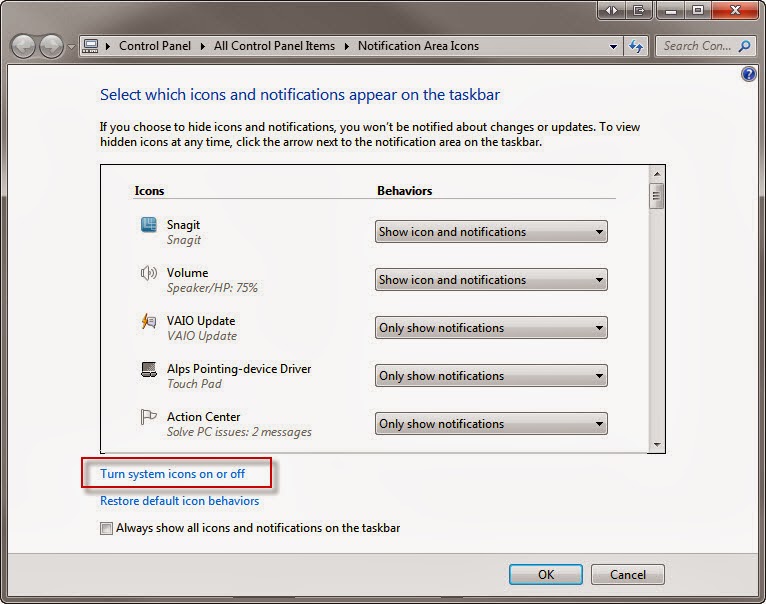Expand address bar history dropdown arrow

point(613,47)
